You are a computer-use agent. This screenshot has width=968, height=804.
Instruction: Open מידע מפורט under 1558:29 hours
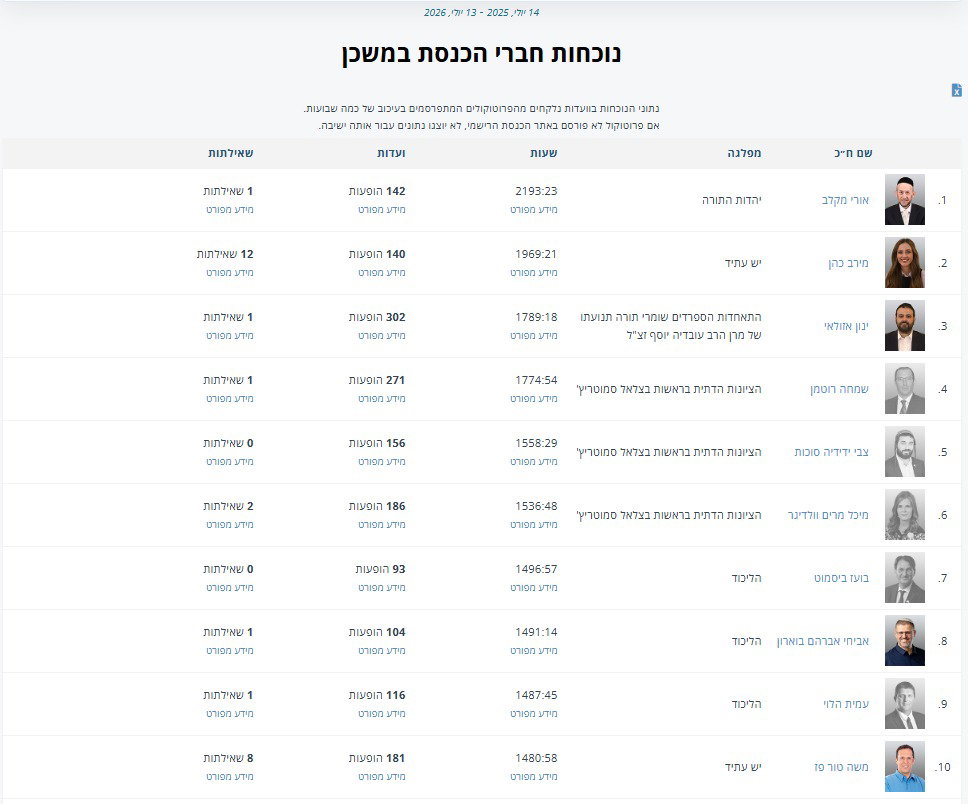(534, 462)
